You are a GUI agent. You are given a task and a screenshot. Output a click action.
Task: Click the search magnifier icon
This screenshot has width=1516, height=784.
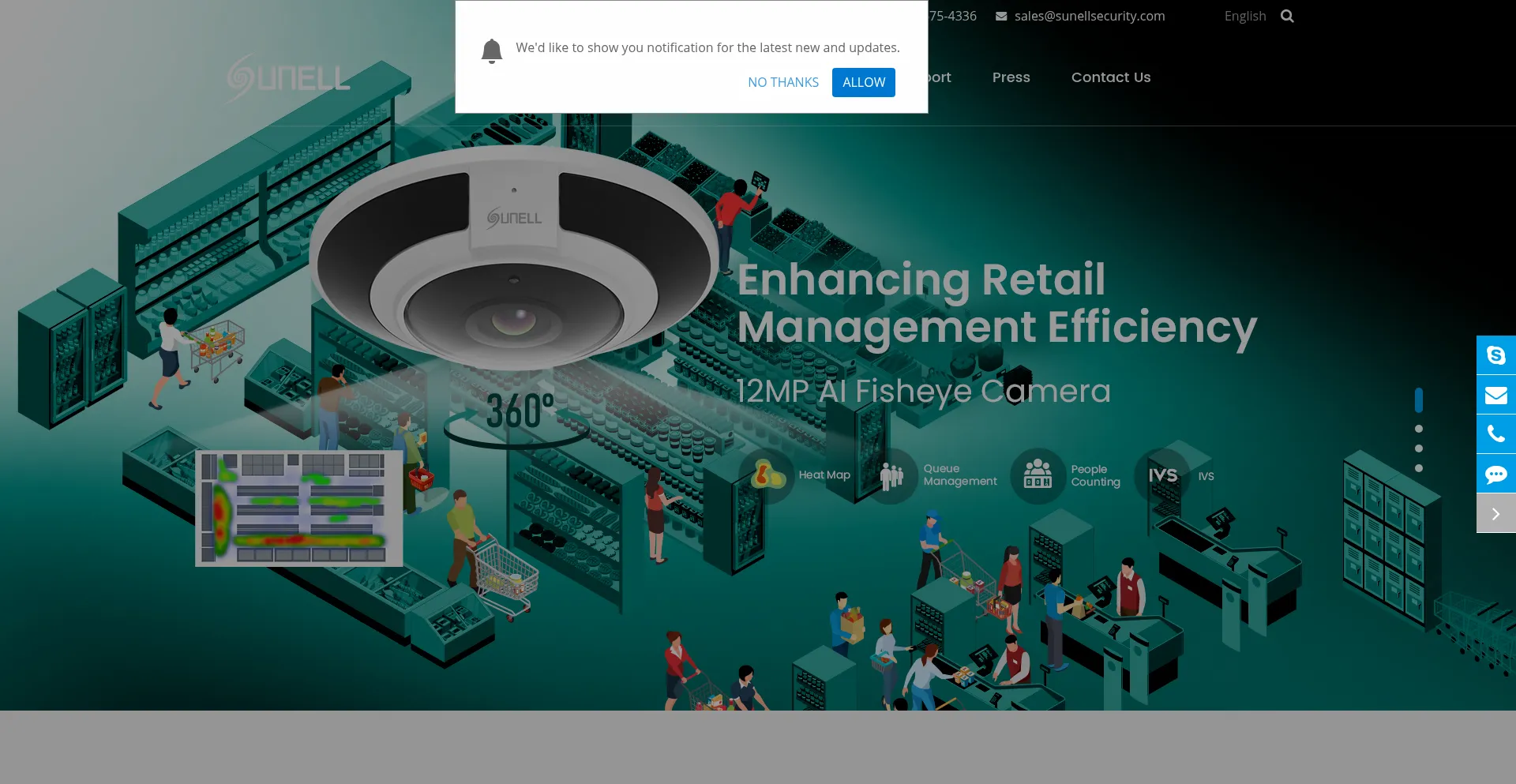tap(1287, 17)
